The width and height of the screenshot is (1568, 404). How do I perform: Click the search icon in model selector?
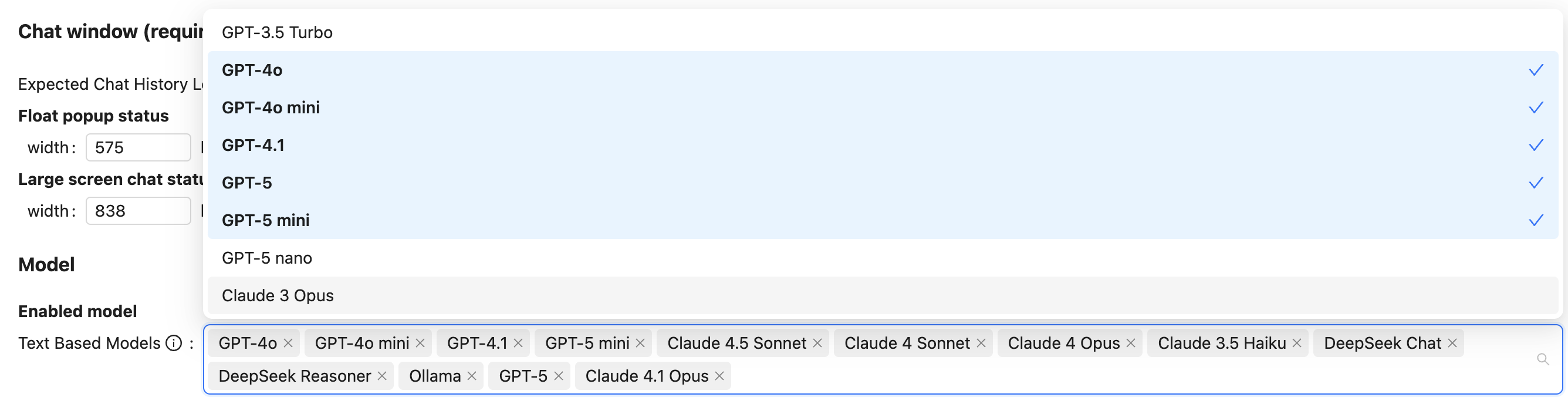pos(1542,359)
